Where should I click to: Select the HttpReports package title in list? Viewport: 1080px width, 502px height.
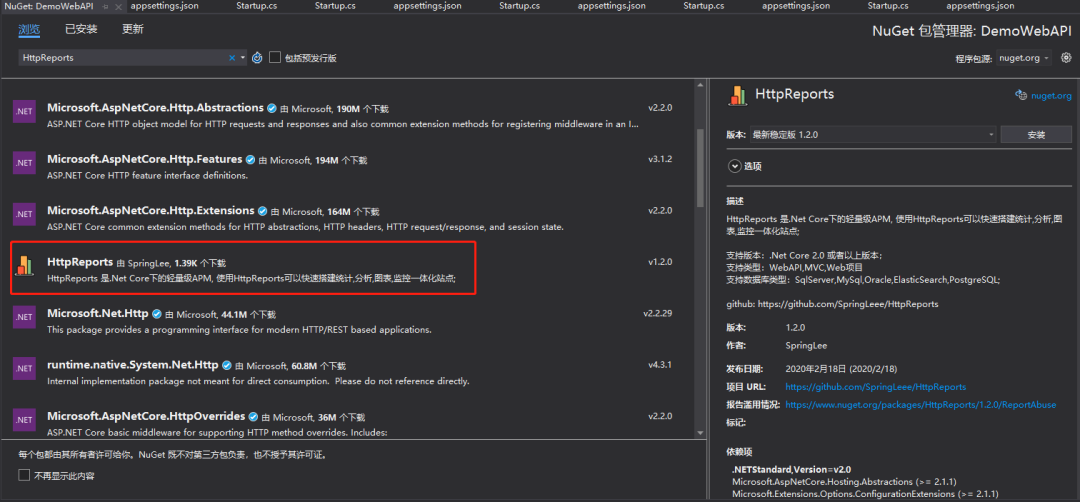point(80,262)
